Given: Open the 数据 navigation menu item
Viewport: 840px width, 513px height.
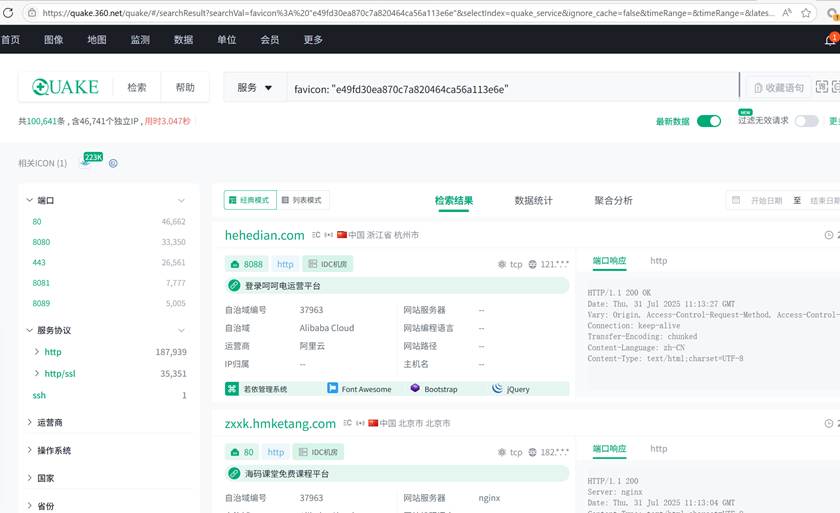Looking at the screenshot, I should tap(183, 40).
